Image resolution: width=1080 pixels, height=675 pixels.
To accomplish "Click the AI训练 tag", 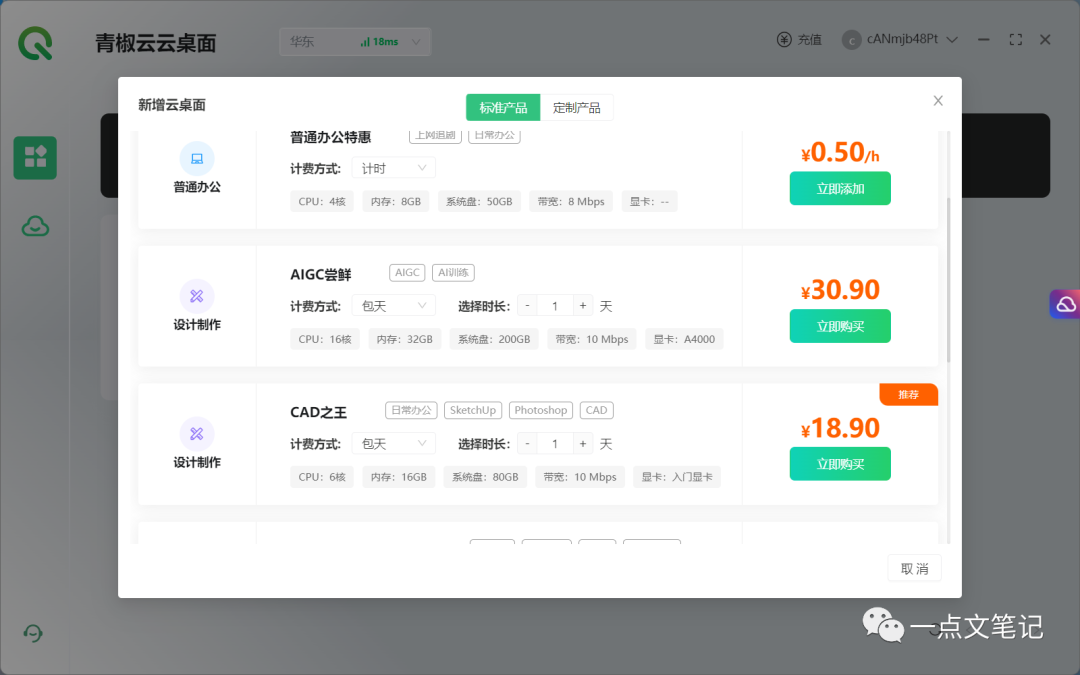I will tap(453, 273).
